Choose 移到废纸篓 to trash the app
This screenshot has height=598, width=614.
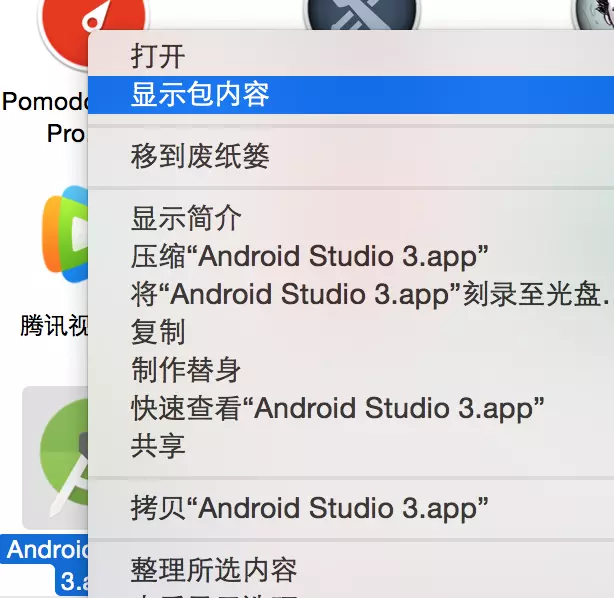(351, 156)
